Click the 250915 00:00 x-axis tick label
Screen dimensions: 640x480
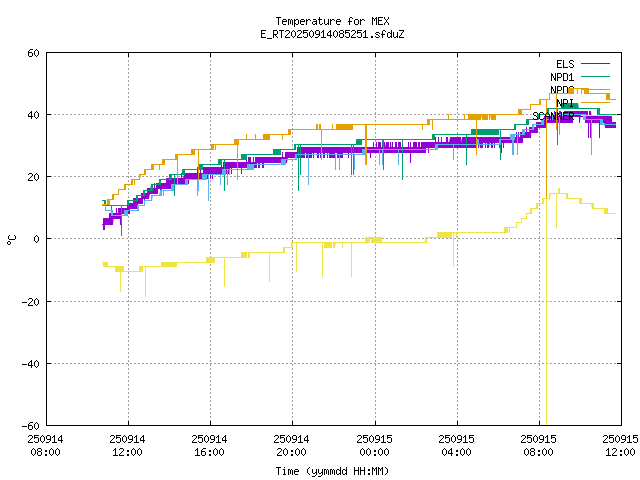pyautogui.click(x=374, y=445)
